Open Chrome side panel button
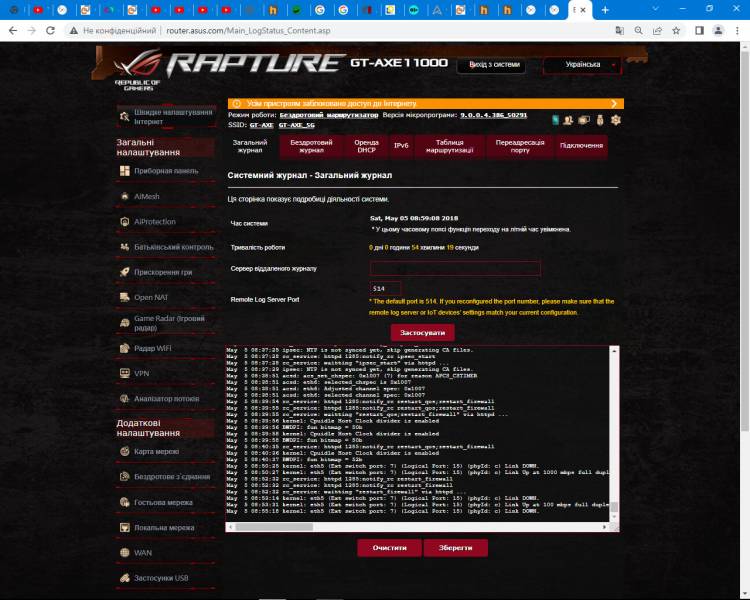Screen dimensions: 750x600 (699, 31)
